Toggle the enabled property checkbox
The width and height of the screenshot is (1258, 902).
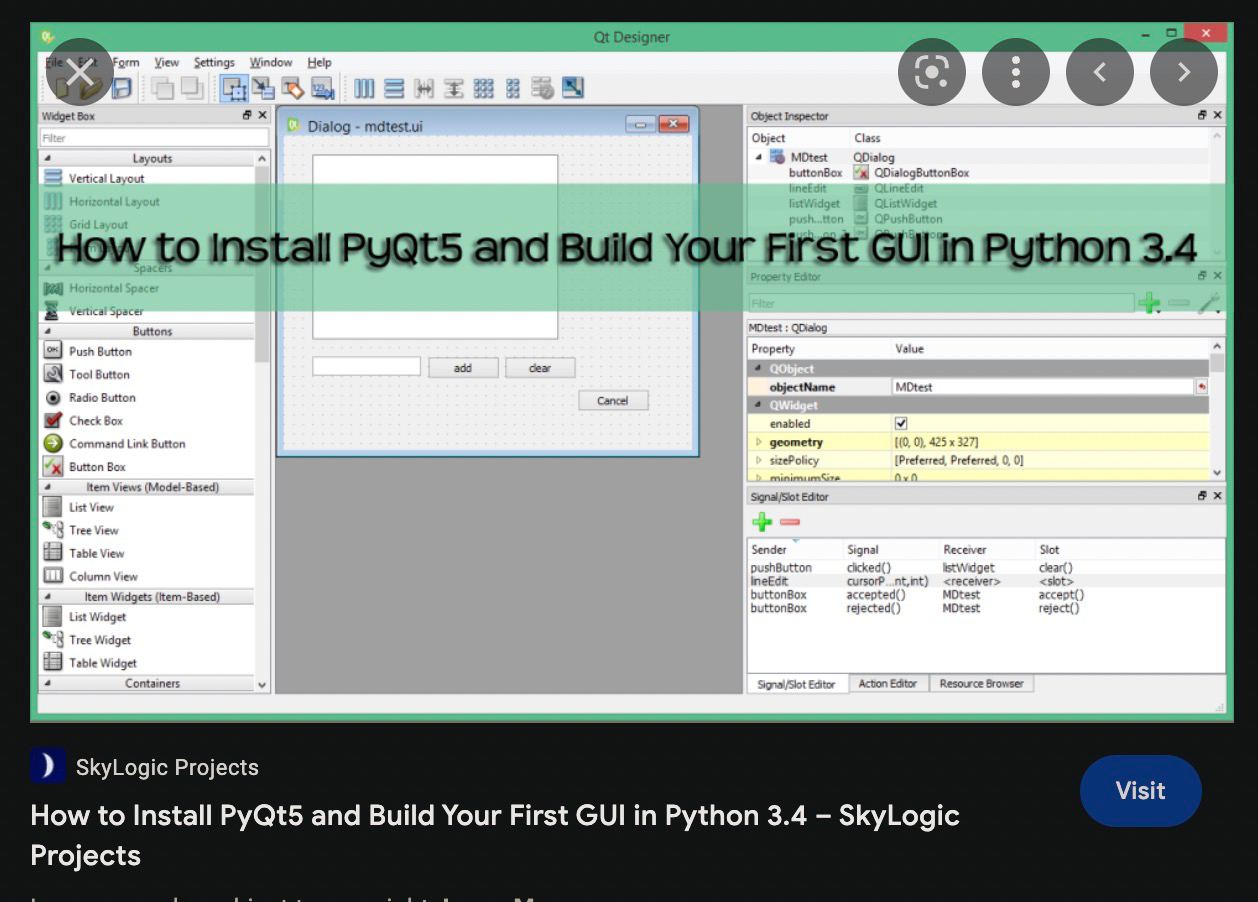[x=901, y=424]
